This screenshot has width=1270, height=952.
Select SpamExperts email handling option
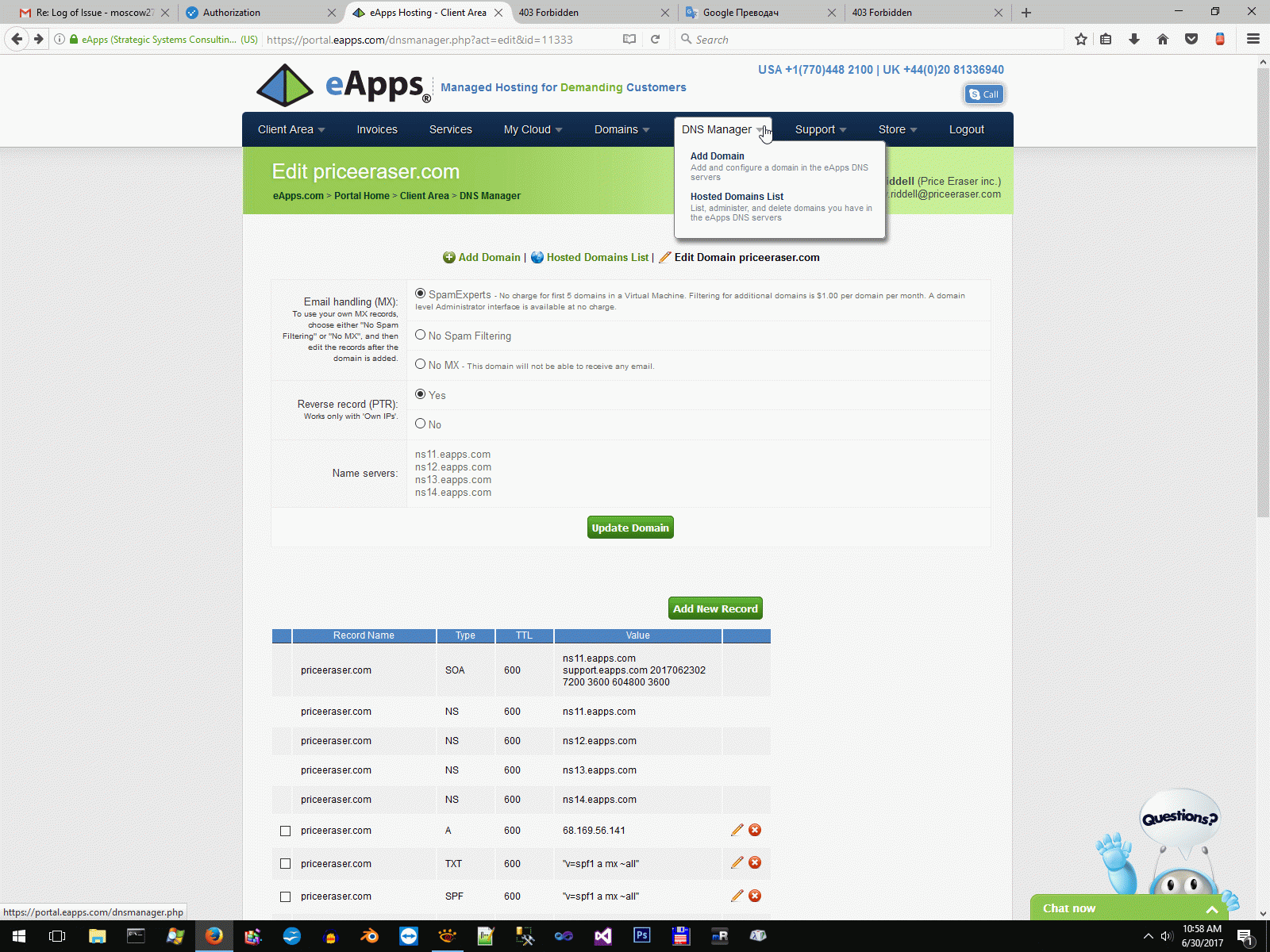(421, 294)
